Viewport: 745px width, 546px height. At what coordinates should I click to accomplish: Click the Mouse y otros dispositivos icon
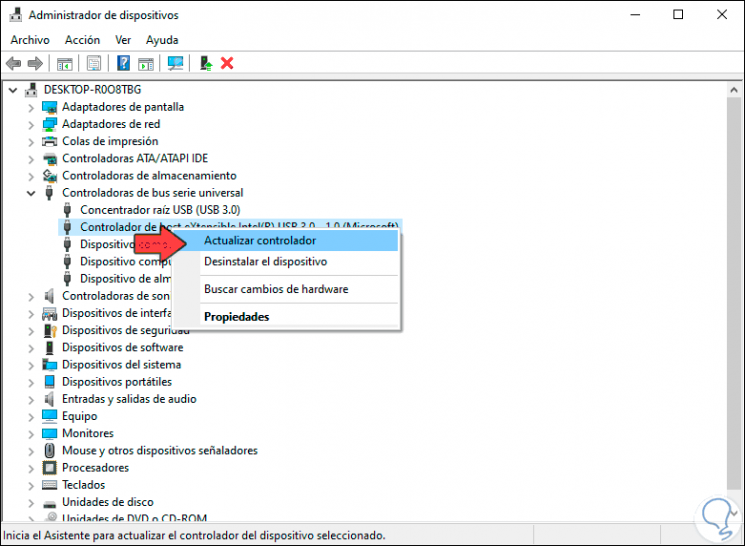49,450
